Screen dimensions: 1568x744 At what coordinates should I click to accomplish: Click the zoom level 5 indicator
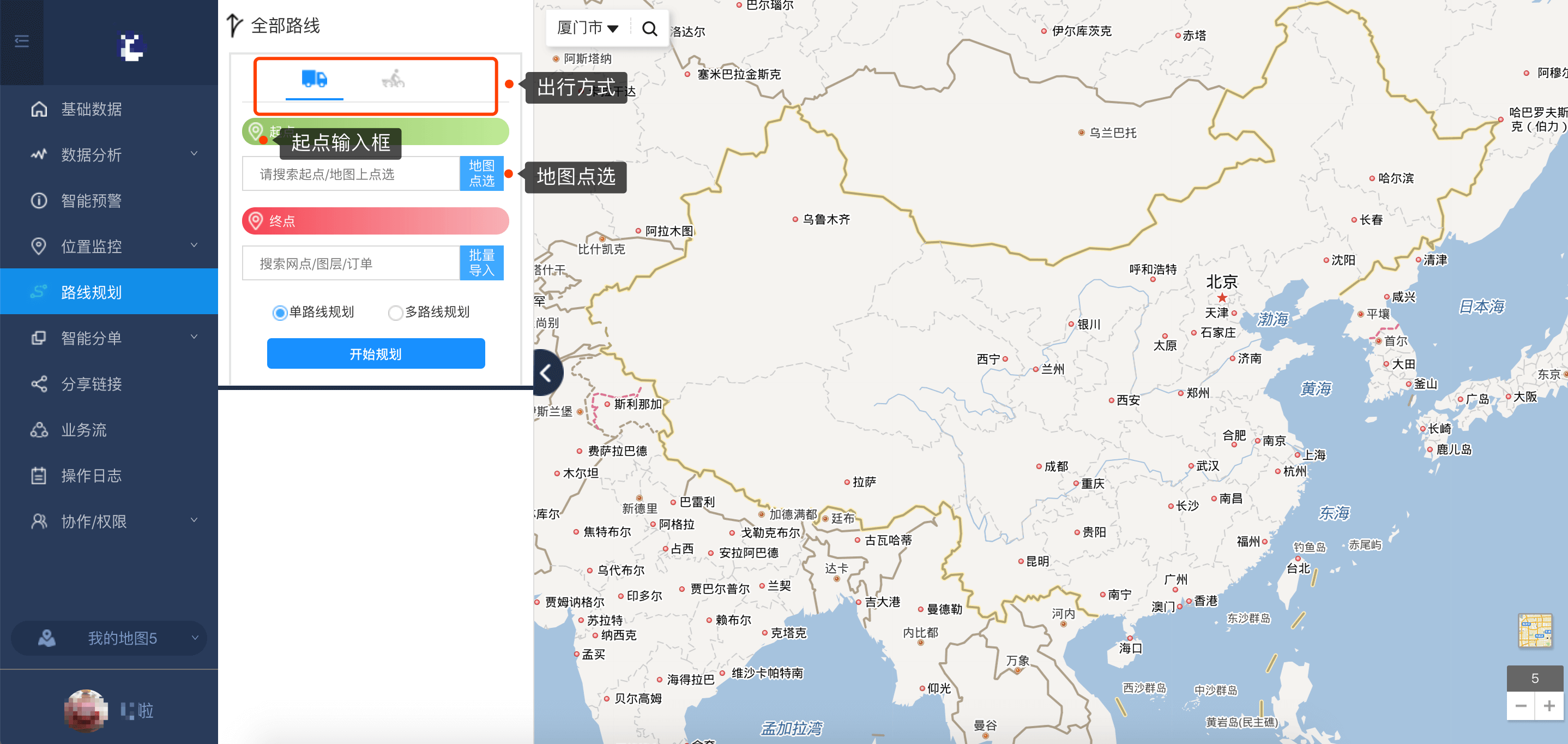click(x=1535, y=677)
